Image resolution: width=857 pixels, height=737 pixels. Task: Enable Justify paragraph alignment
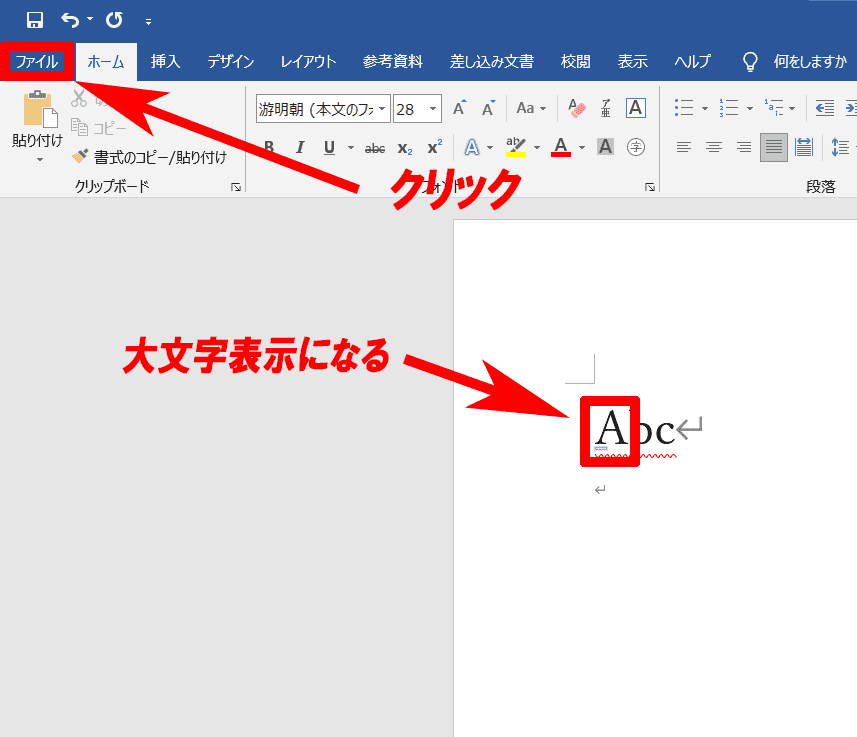pyautogui.click(x=773, y=147)
